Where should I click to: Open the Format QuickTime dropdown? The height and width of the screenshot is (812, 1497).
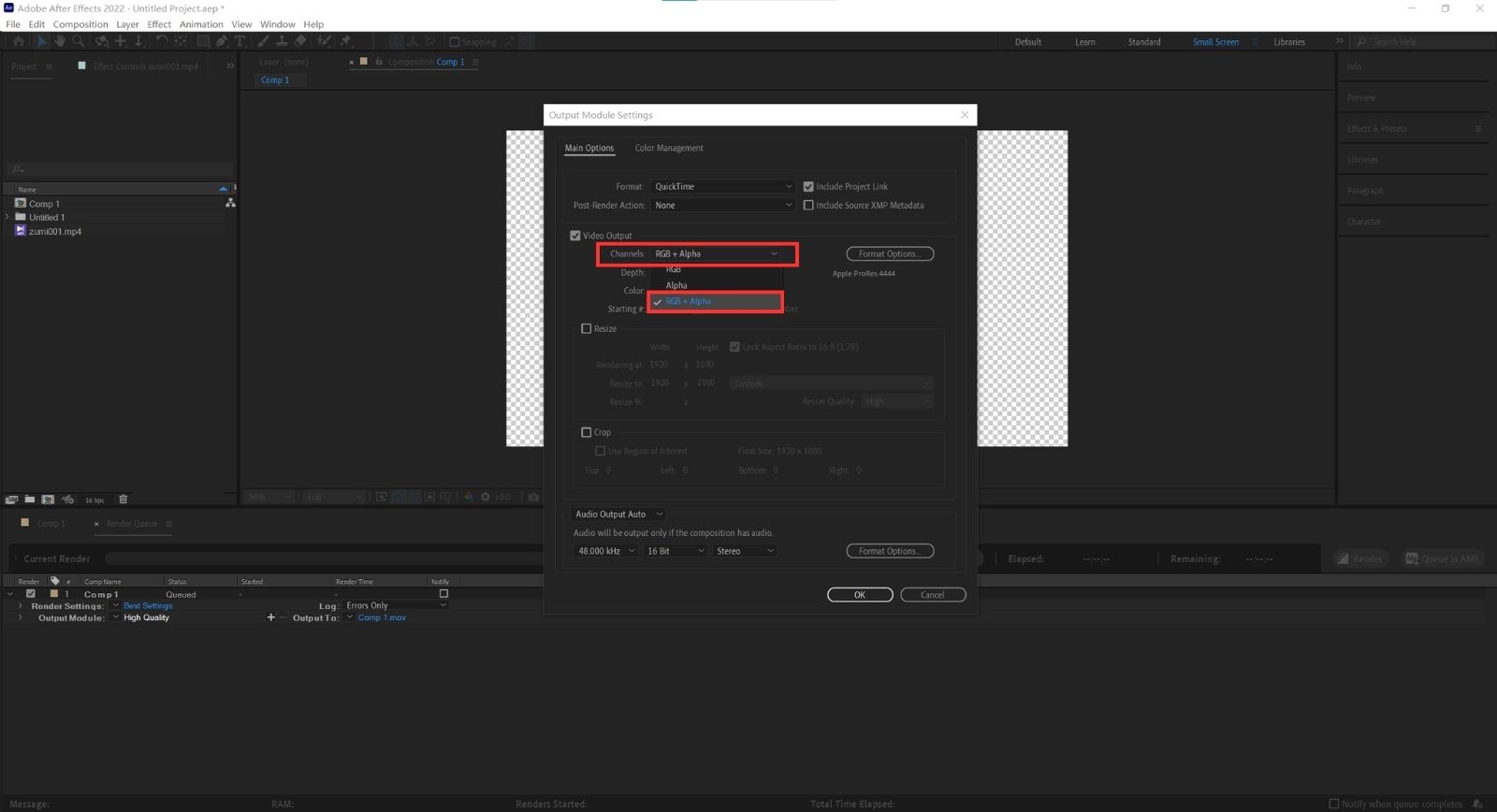tap(722, 186)
